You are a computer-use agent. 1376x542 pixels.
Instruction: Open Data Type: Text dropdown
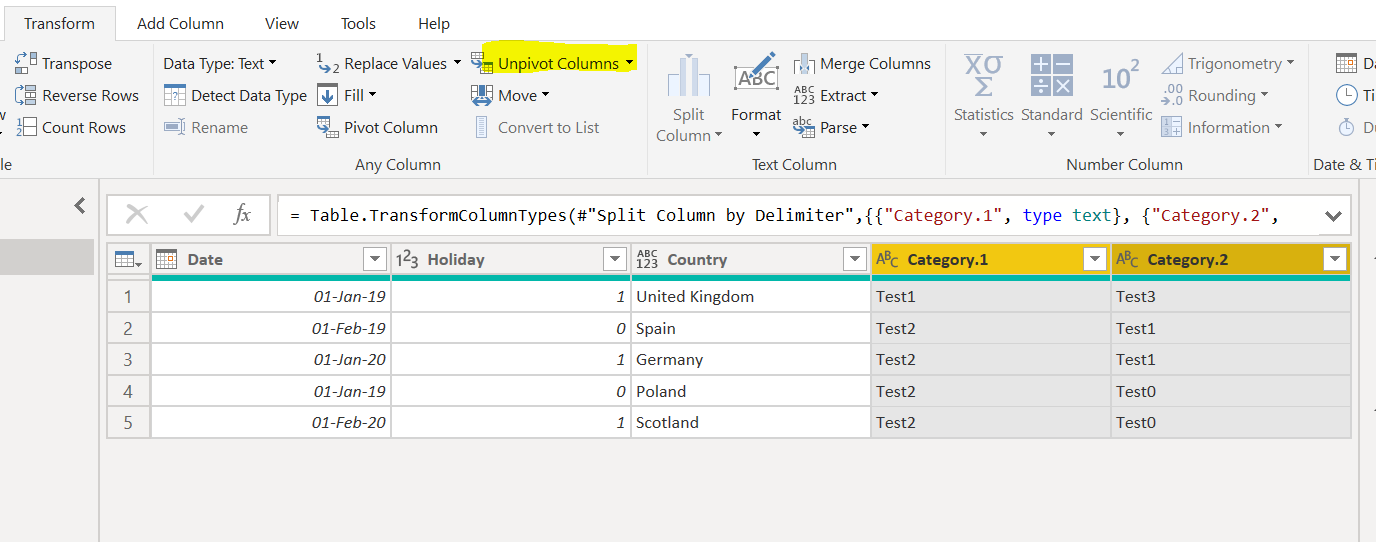click(220, 63)
